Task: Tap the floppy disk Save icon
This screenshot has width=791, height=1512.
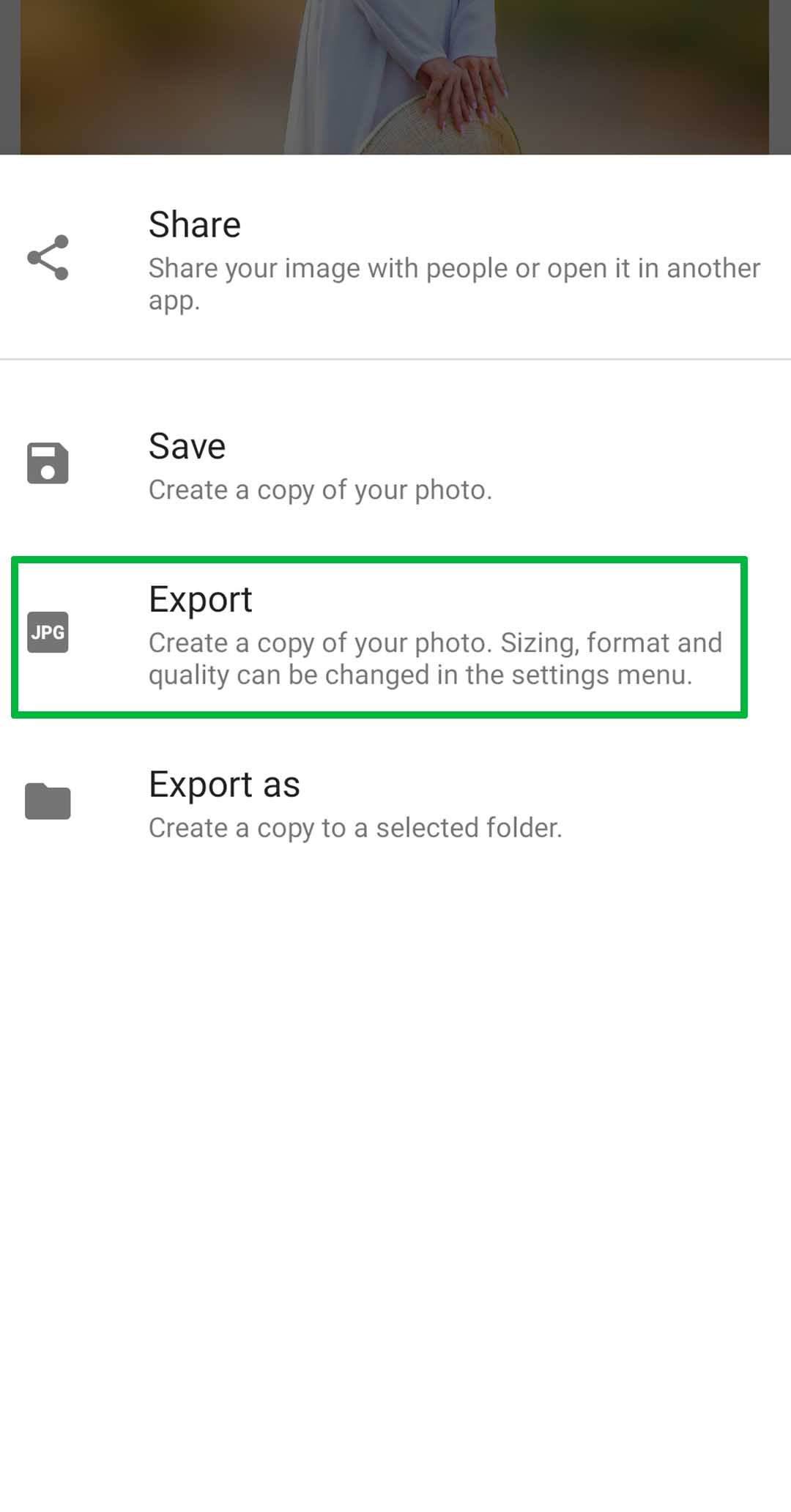Action: 48,463
